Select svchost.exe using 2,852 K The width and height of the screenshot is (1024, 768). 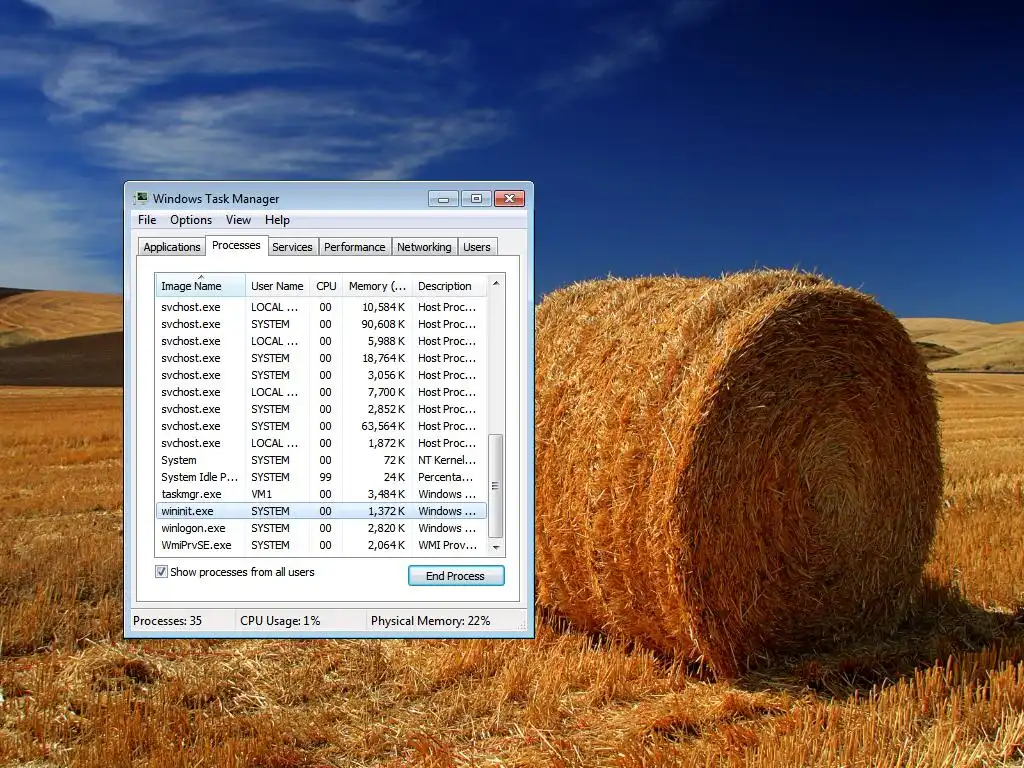321,409
